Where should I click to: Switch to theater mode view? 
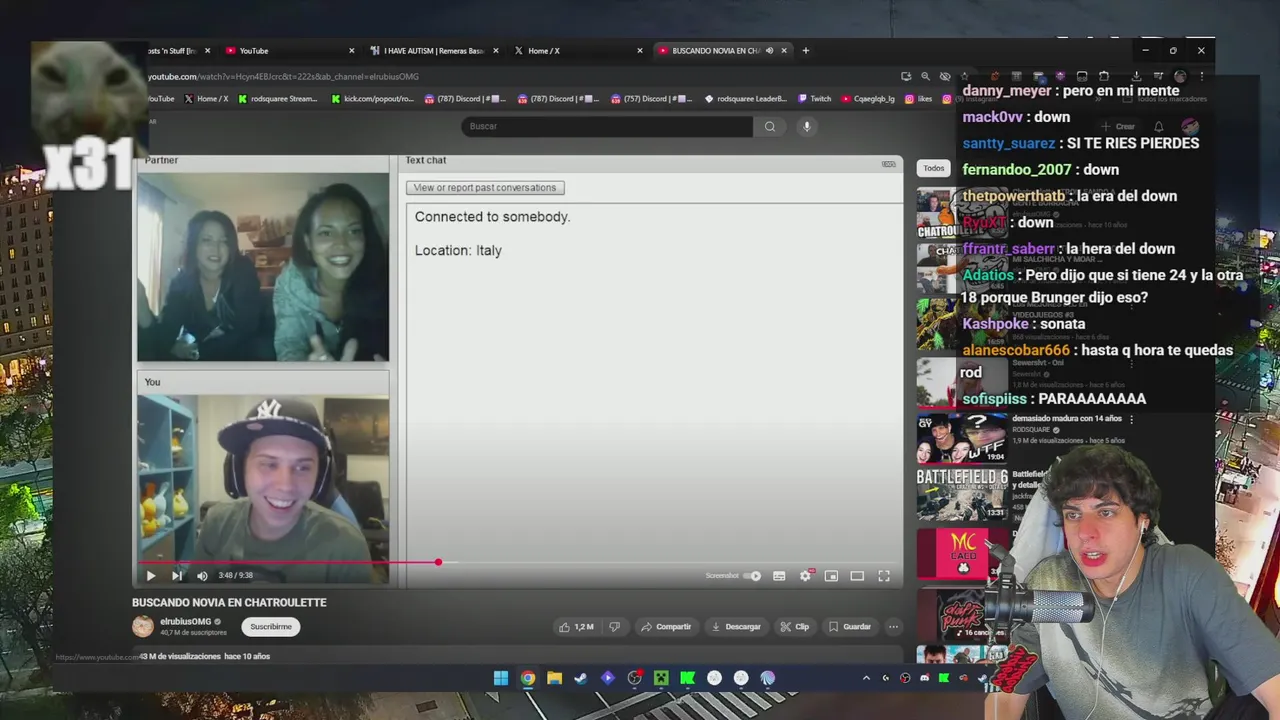click(x=857, y=576)
